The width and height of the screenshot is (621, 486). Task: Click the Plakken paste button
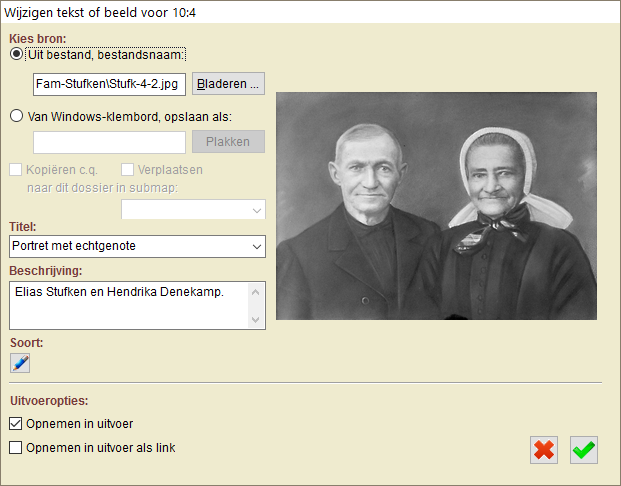tap(229, 142)
